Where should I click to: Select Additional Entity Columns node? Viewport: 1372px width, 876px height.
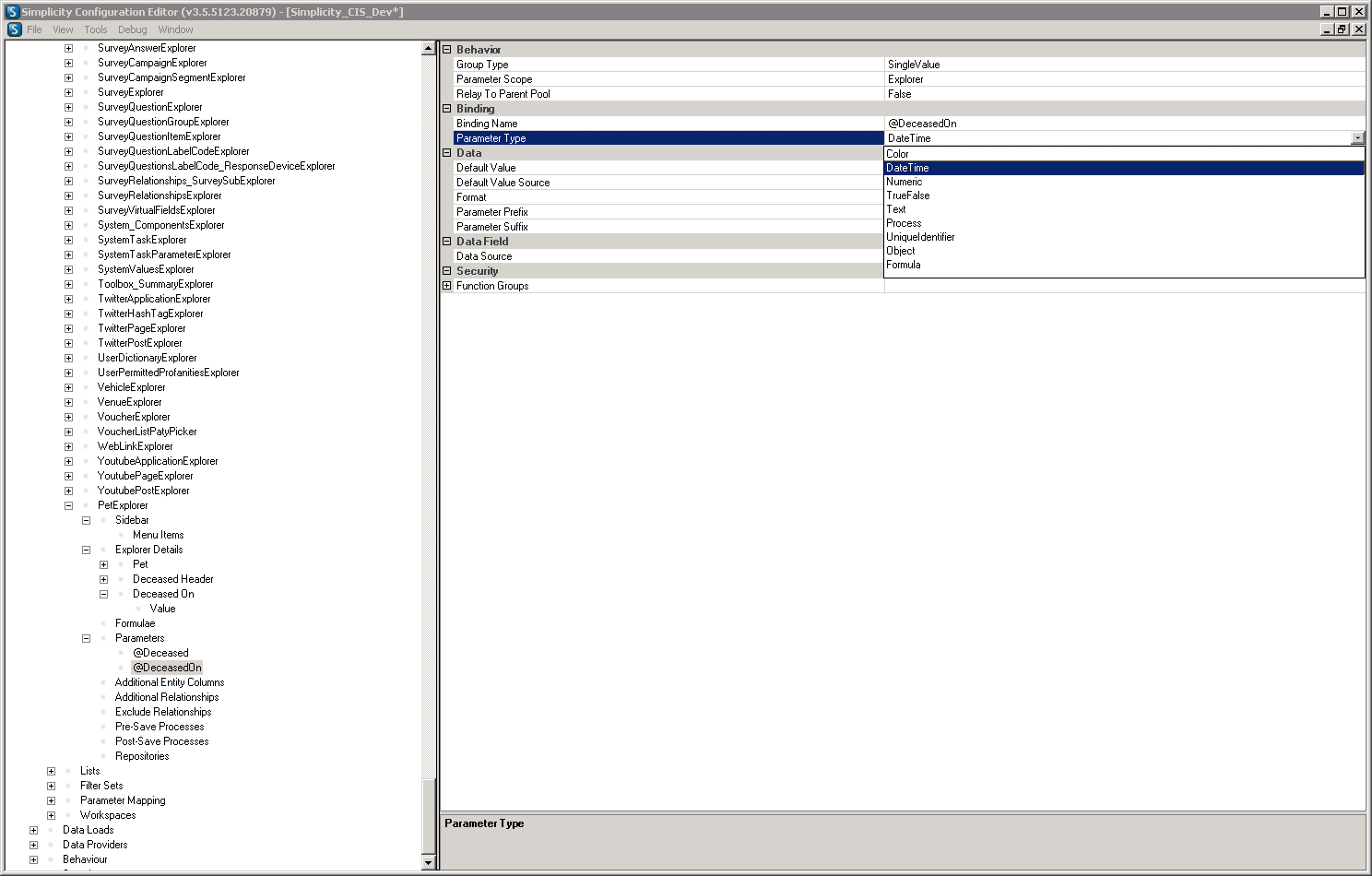click(x=170, y=682)
